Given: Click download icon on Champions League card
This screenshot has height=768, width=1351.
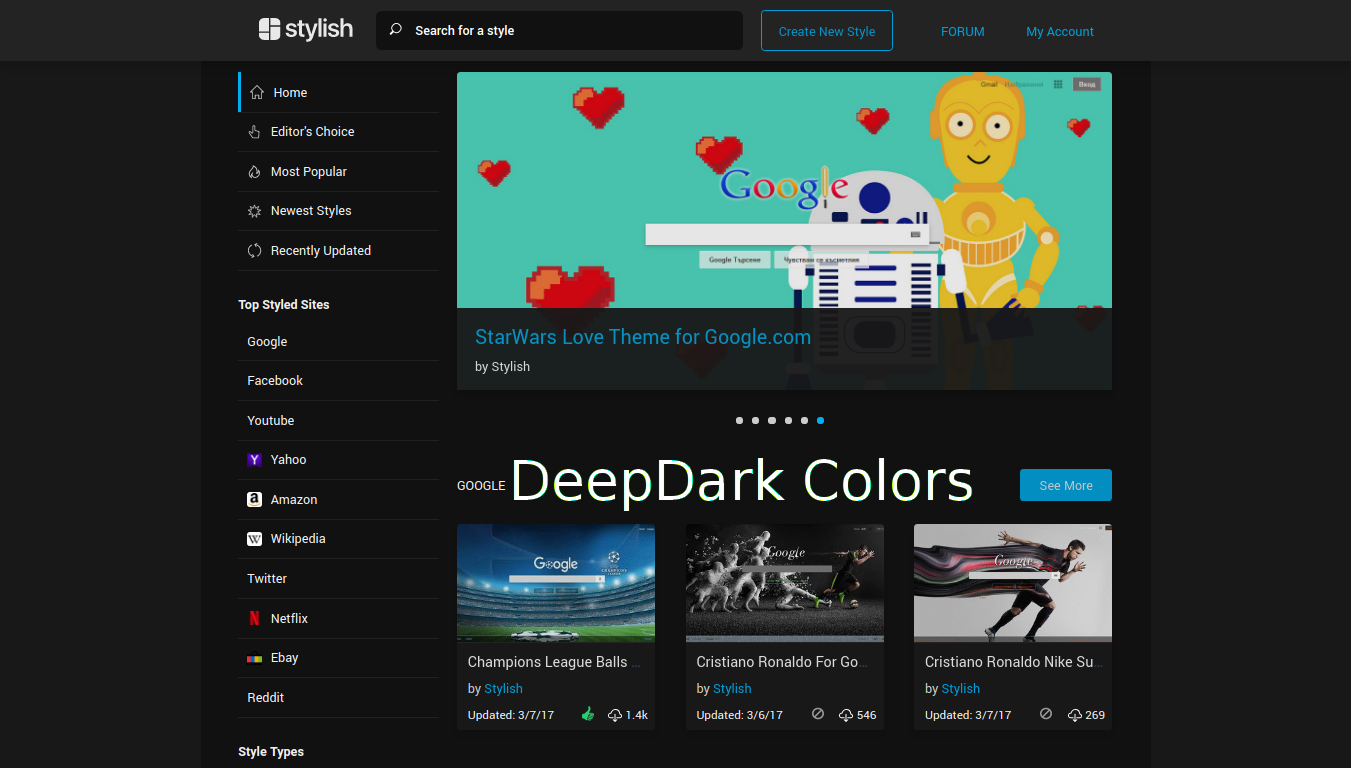Looking at the screenshot, I should tap(615, 715).
